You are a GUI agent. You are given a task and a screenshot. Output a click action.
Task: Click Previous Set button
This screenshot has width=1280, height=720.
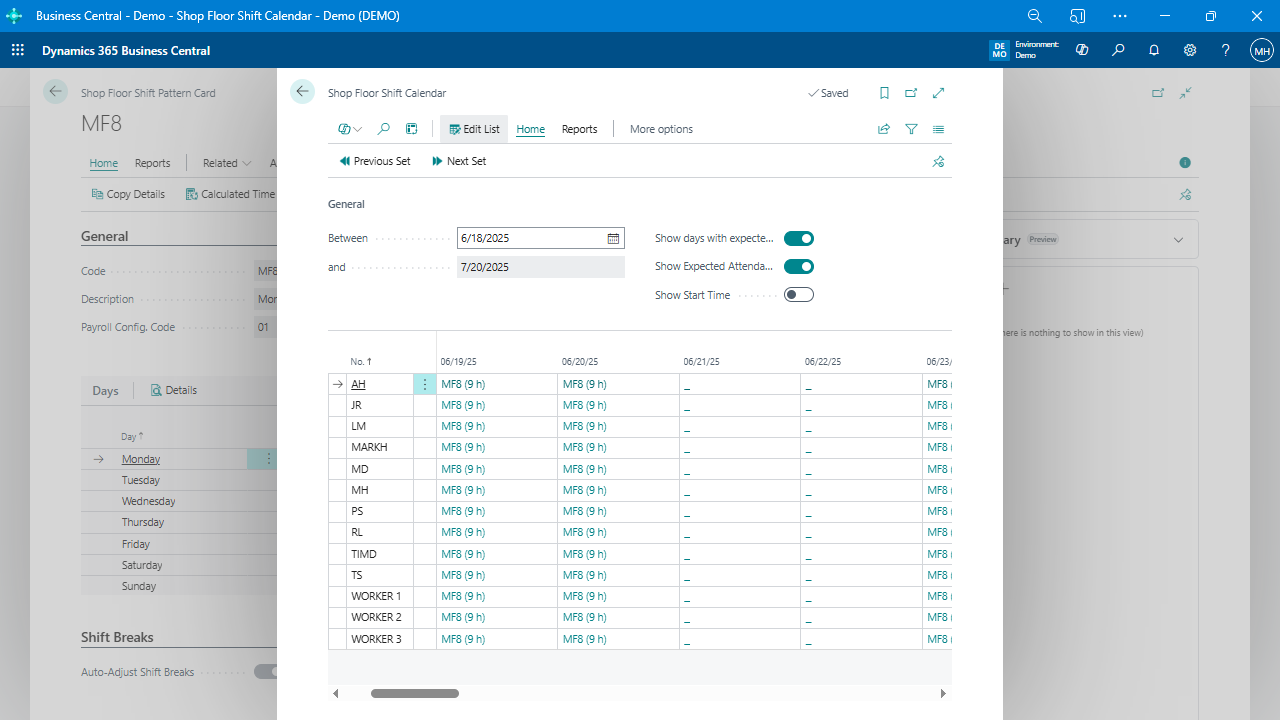pyautogui.click(x=375, y=161)
